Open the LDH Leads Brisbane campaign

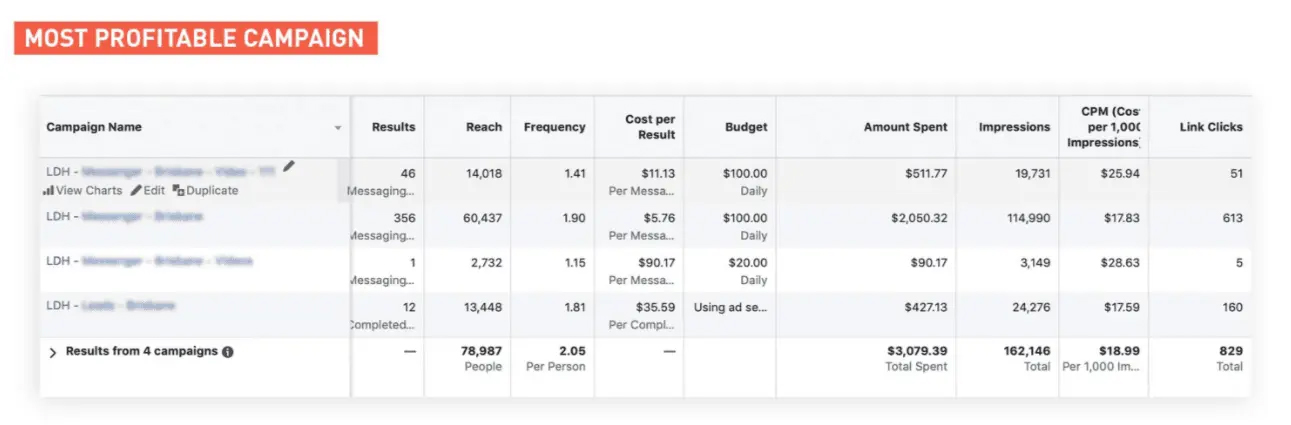click(111, 305)
